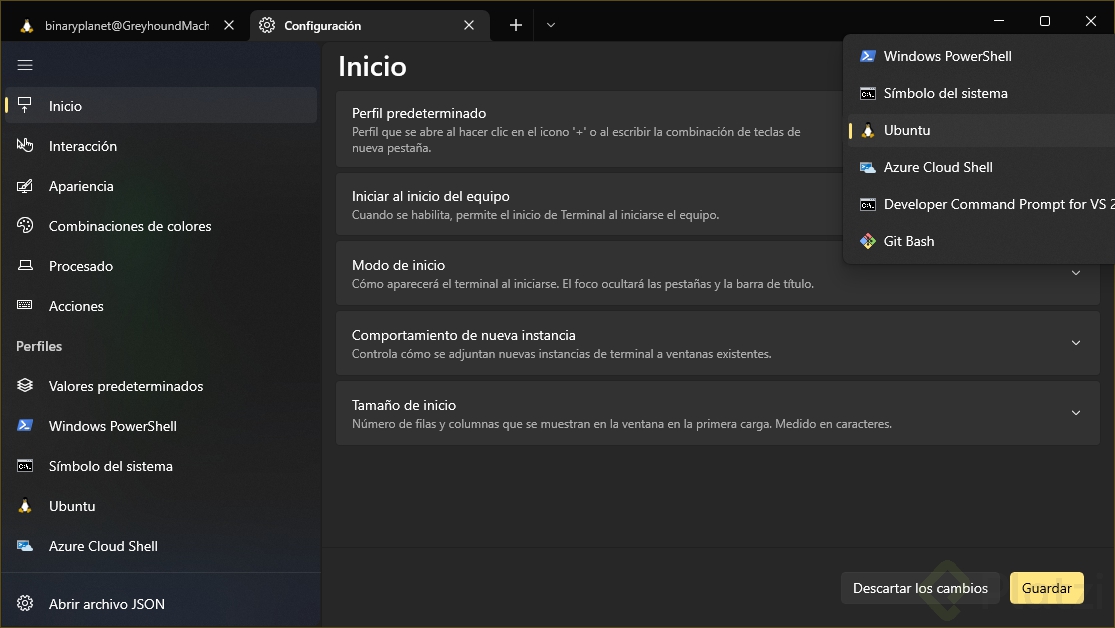Viewport: 1115px width, 628px height.
Task: Close the binaryplanet@GreyhoundMach tab
Action: pos(229,26)
